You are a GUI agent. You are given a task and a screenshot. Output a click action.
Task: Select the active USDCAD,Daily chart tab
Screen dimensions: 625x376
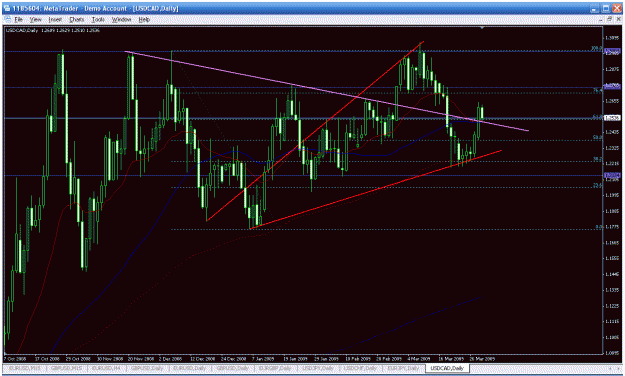click(447, 368)
